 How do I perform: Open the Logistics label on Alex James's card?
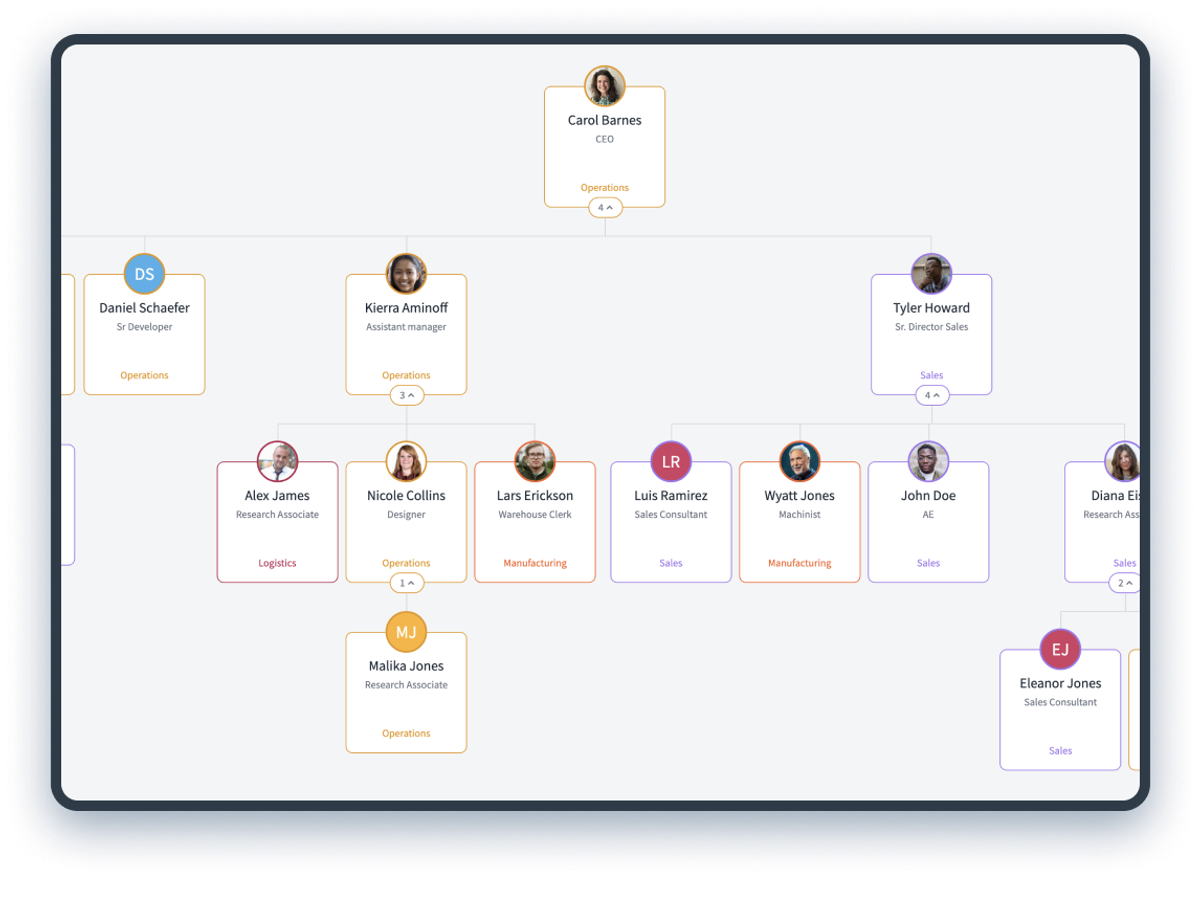click(277, 563)
